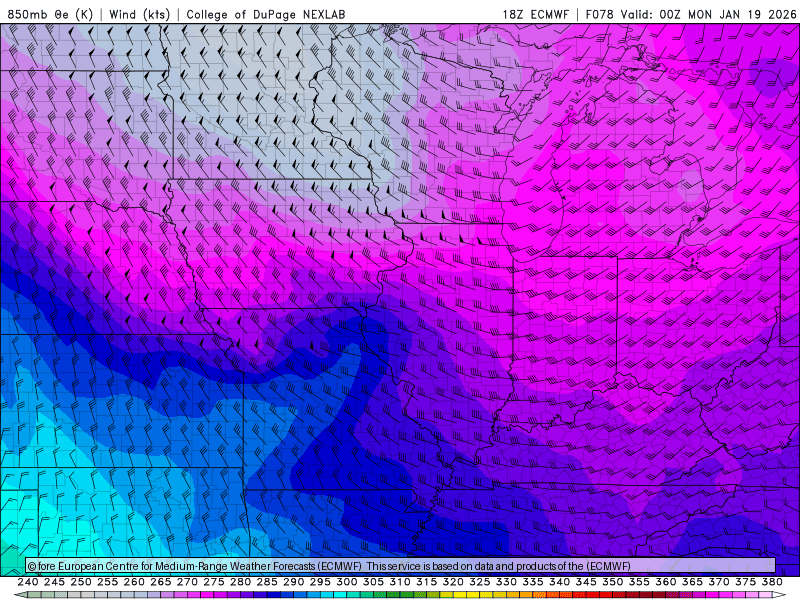Click the 370 value on the color scale
The image size is (800, 600).
click(x=718, y=582)
